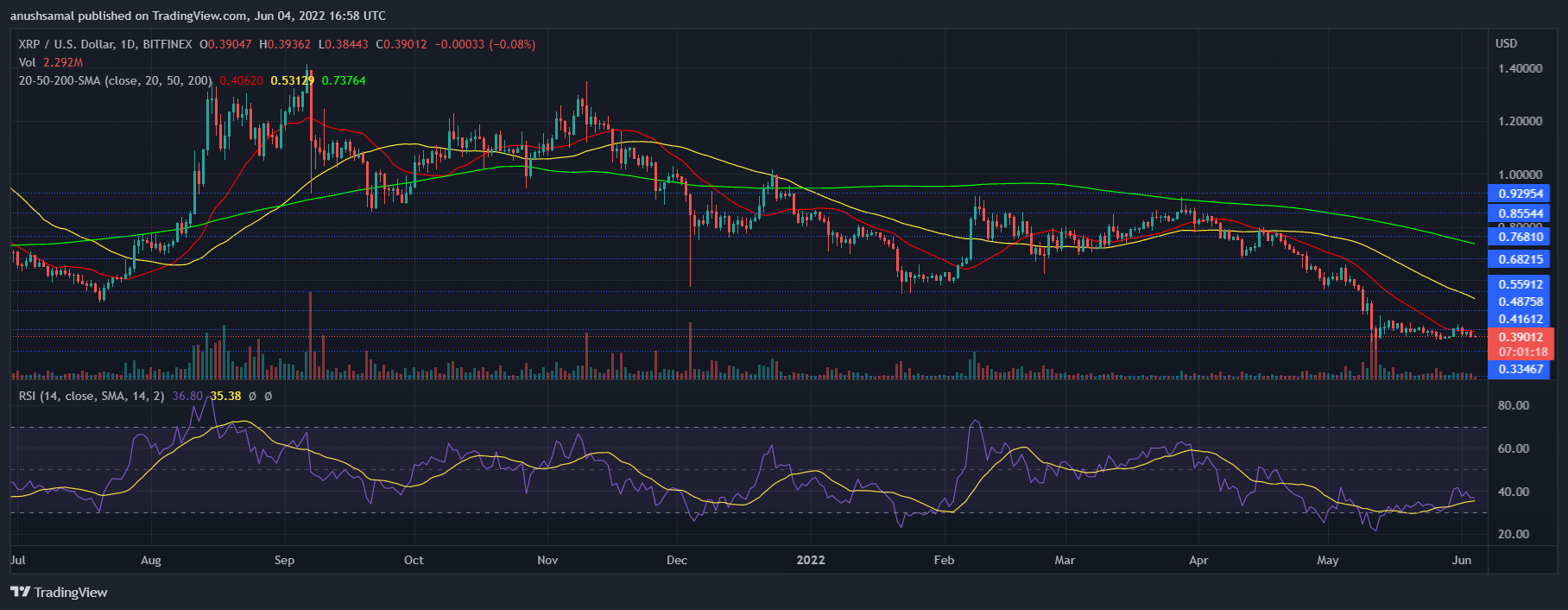
Task: Click the 200-SMA value 0.73764 in green
Action: point(344,80)
